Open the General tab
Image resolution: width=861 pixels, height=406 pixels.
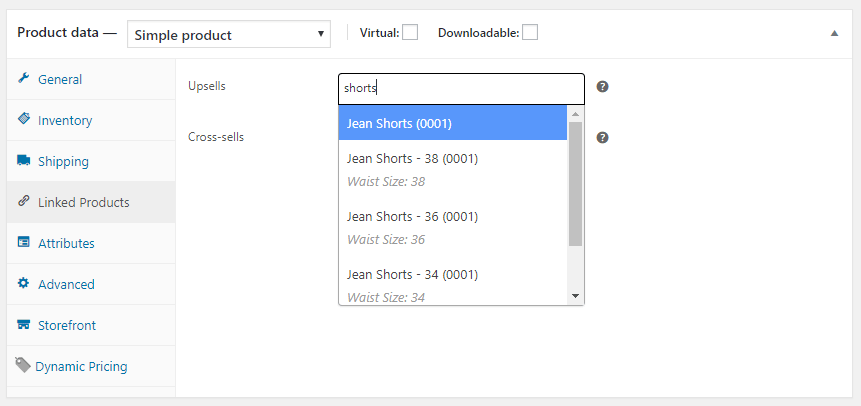(x=91, y=79)
